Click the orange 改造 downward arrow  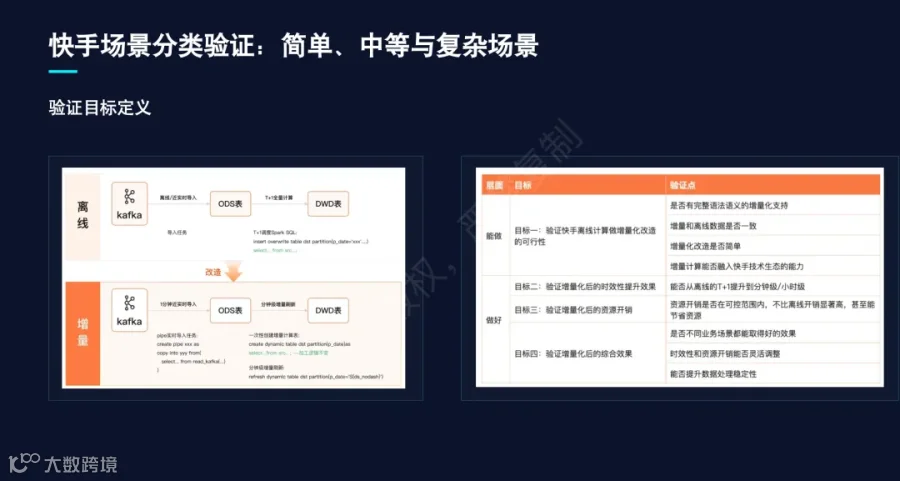[x=234, y=271]
